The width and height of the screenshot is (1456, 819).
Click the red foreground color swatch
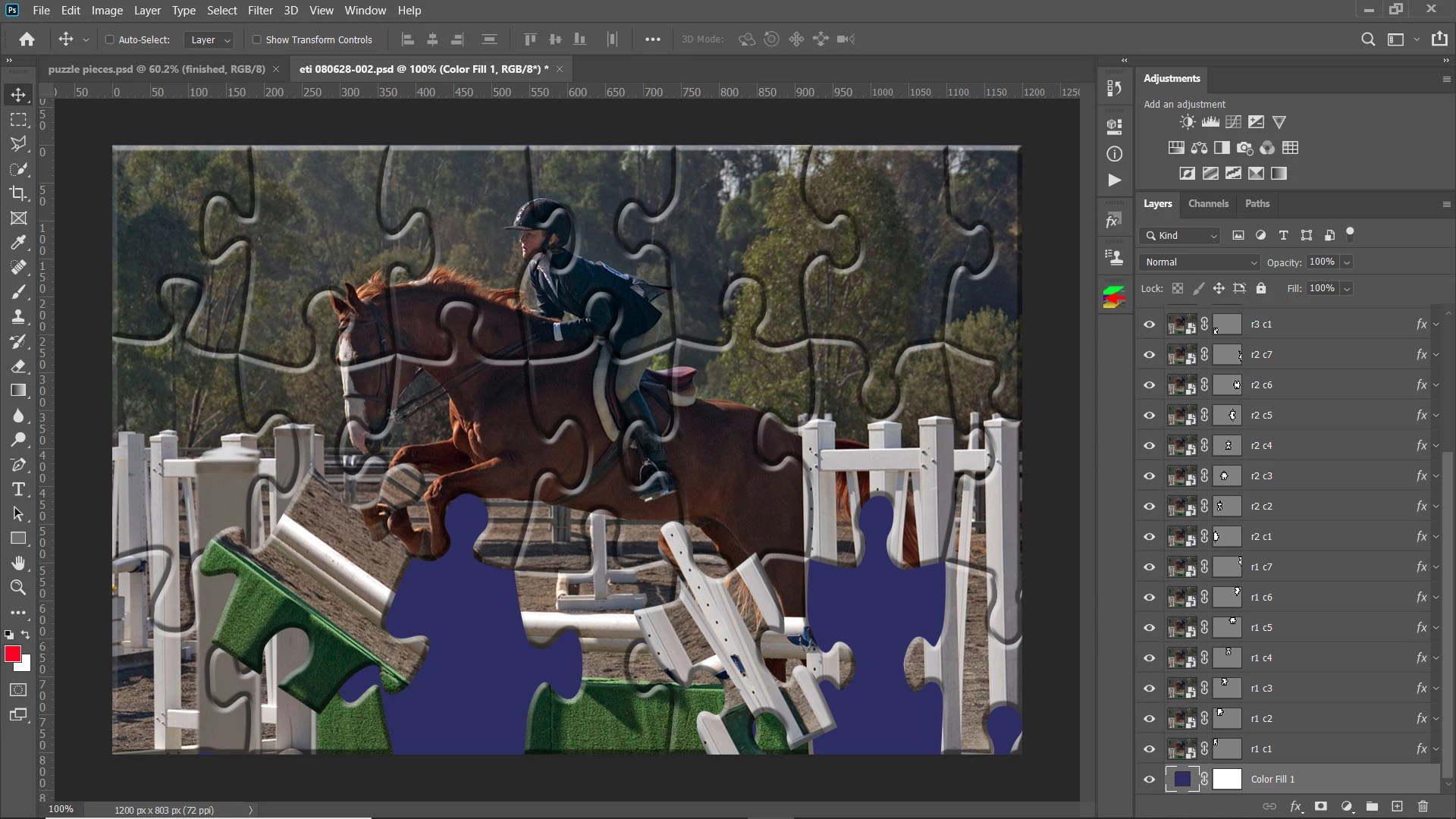tap(12, 654)
